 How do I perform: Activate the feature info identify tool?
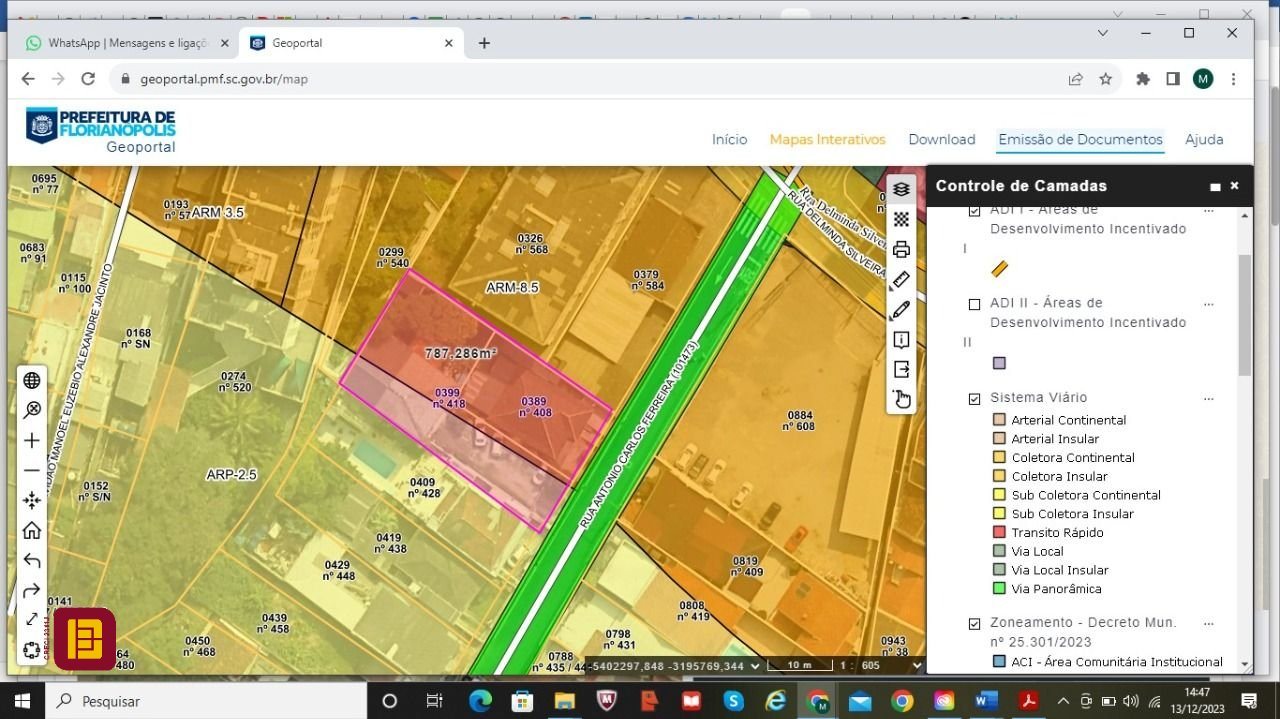(901, 340)
